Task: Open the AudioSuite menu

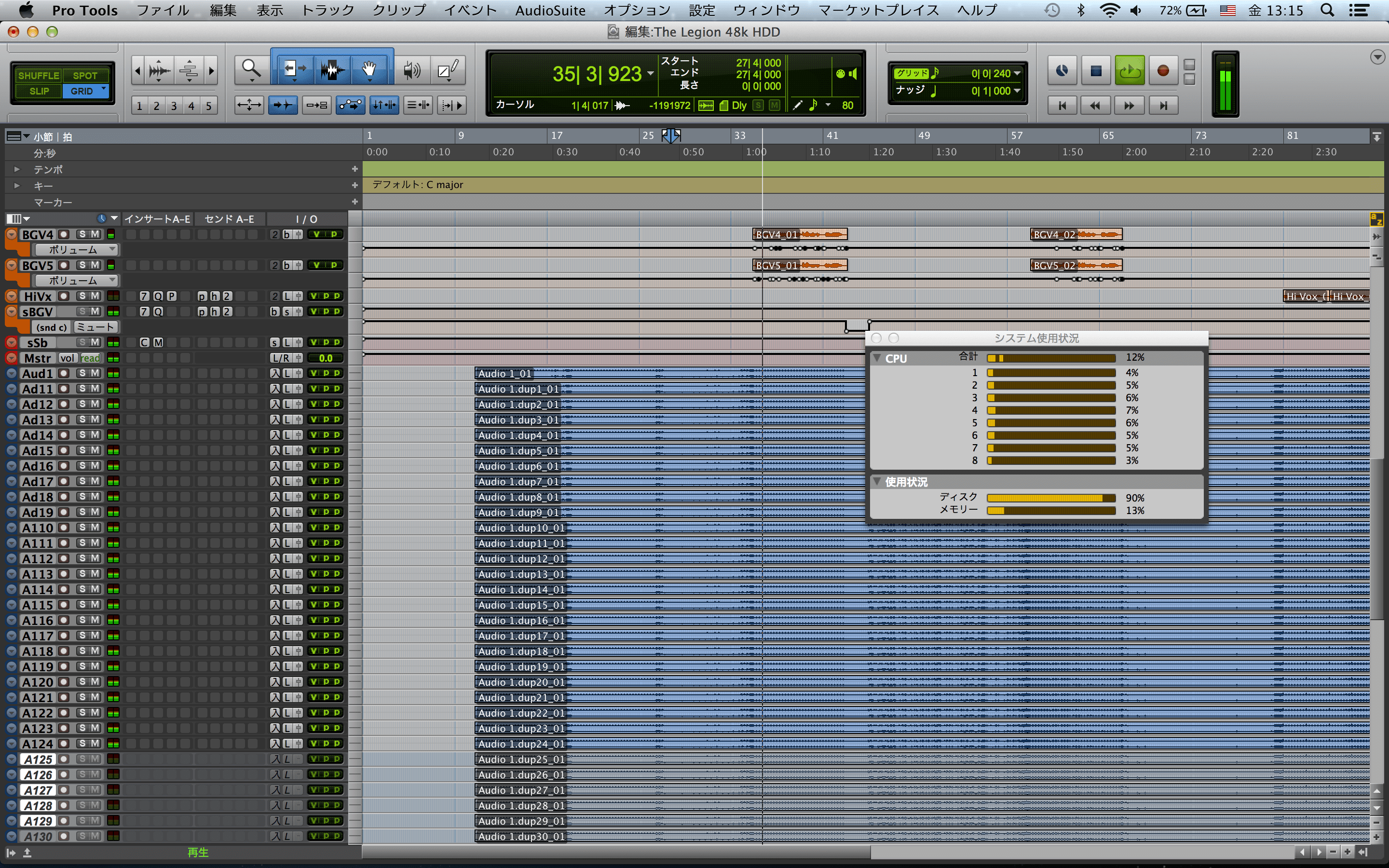Action: click(x=550, y=10)
